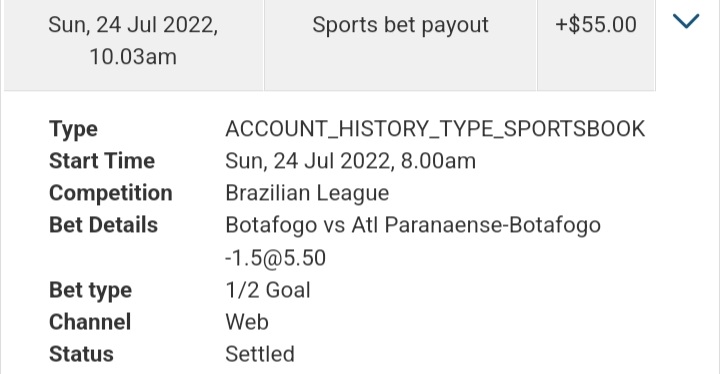
Task: Click the 1/2 Goal value
Action: (x=268, y=290)
